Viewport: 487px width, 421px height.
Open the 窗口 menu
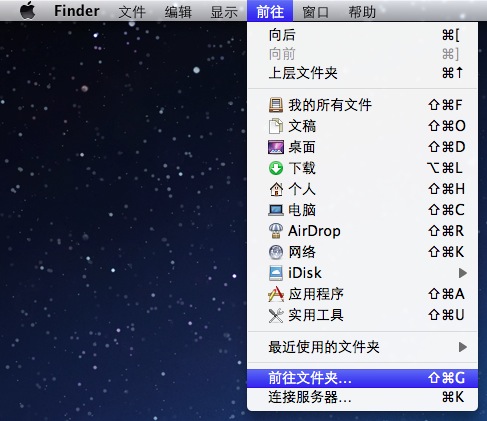pyautogui.click(x=315, y=12)
